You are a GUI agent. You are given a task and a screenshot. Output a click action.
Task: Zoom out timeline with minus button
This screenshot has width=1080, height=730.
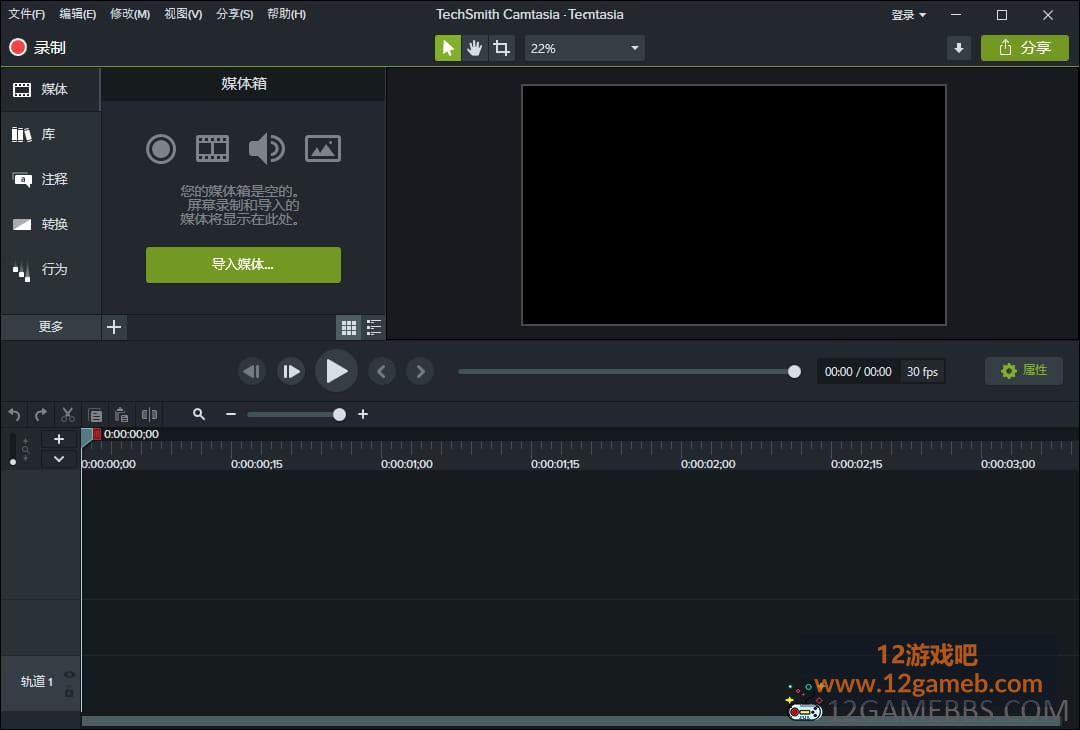tap(231, 414)
